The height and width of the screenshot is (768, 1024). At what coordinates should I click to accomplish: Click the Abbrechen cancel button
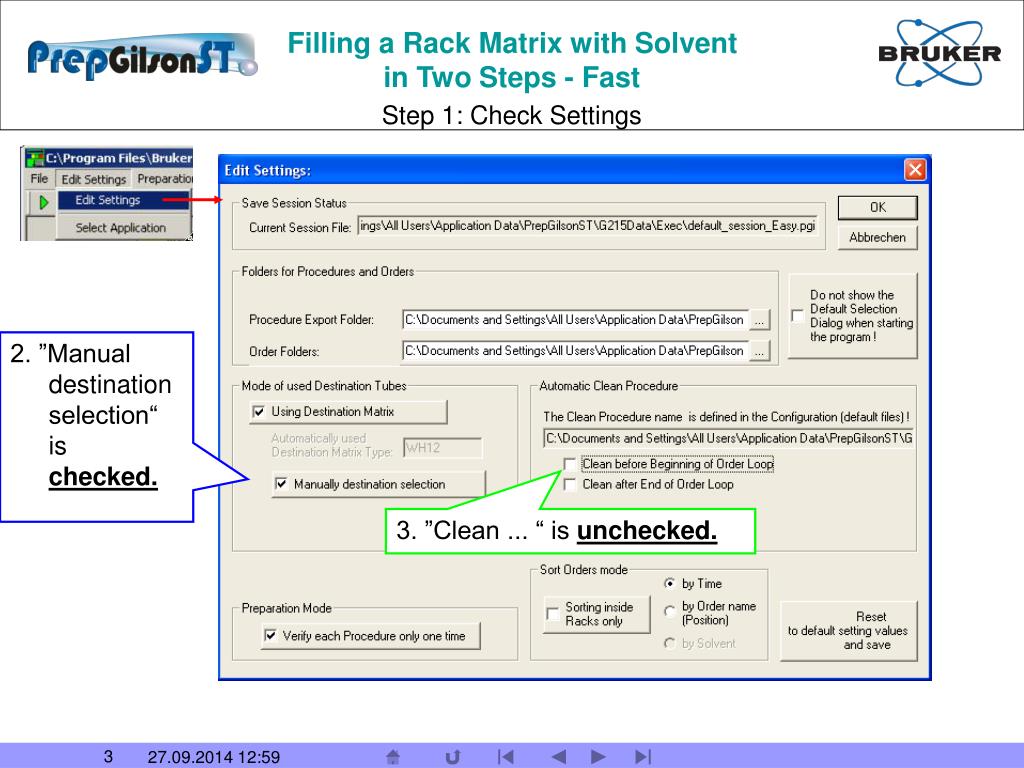tap(878, 238)
